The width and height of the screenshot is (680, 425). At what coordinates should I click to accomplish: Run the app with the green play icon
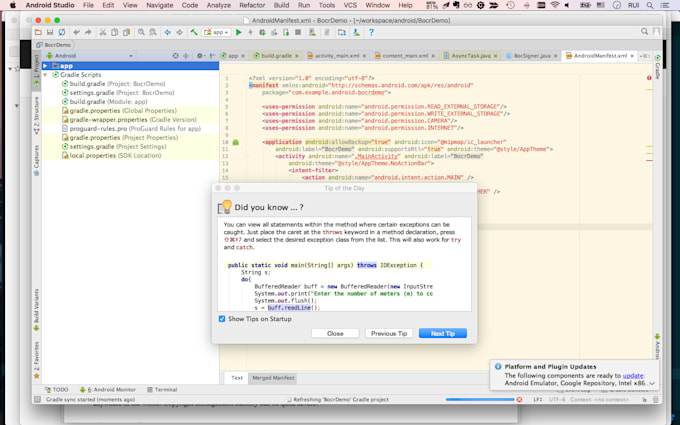point(239,33)
